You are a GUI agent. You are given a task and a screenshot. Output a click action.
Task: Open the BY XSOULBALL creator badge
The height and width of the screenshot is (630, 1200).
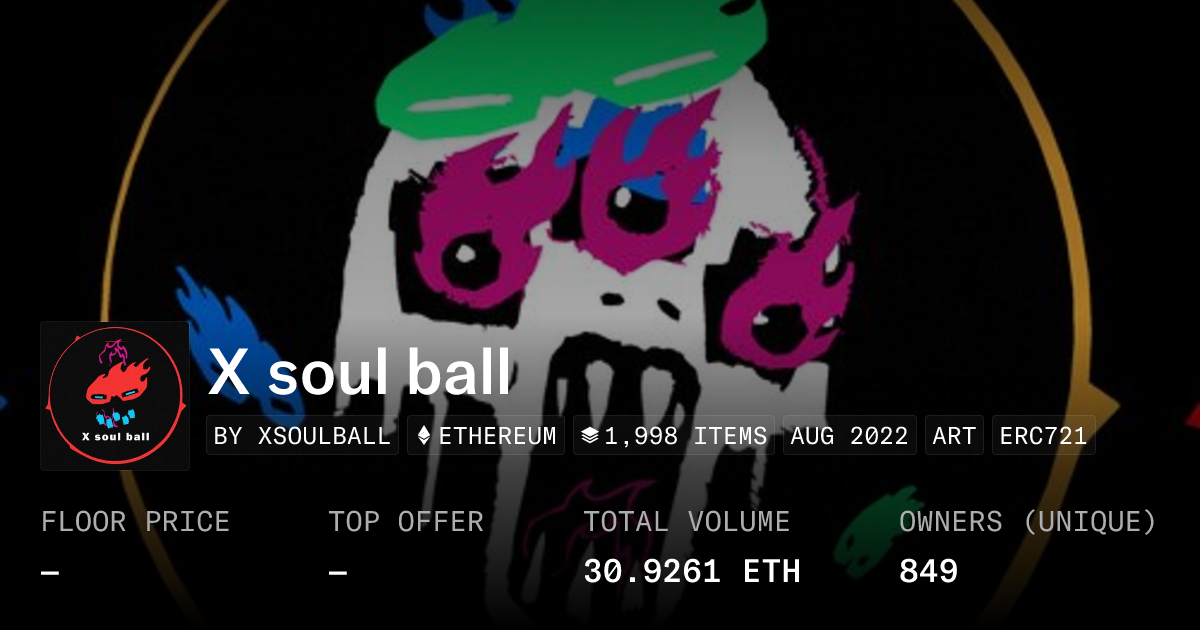302,436
